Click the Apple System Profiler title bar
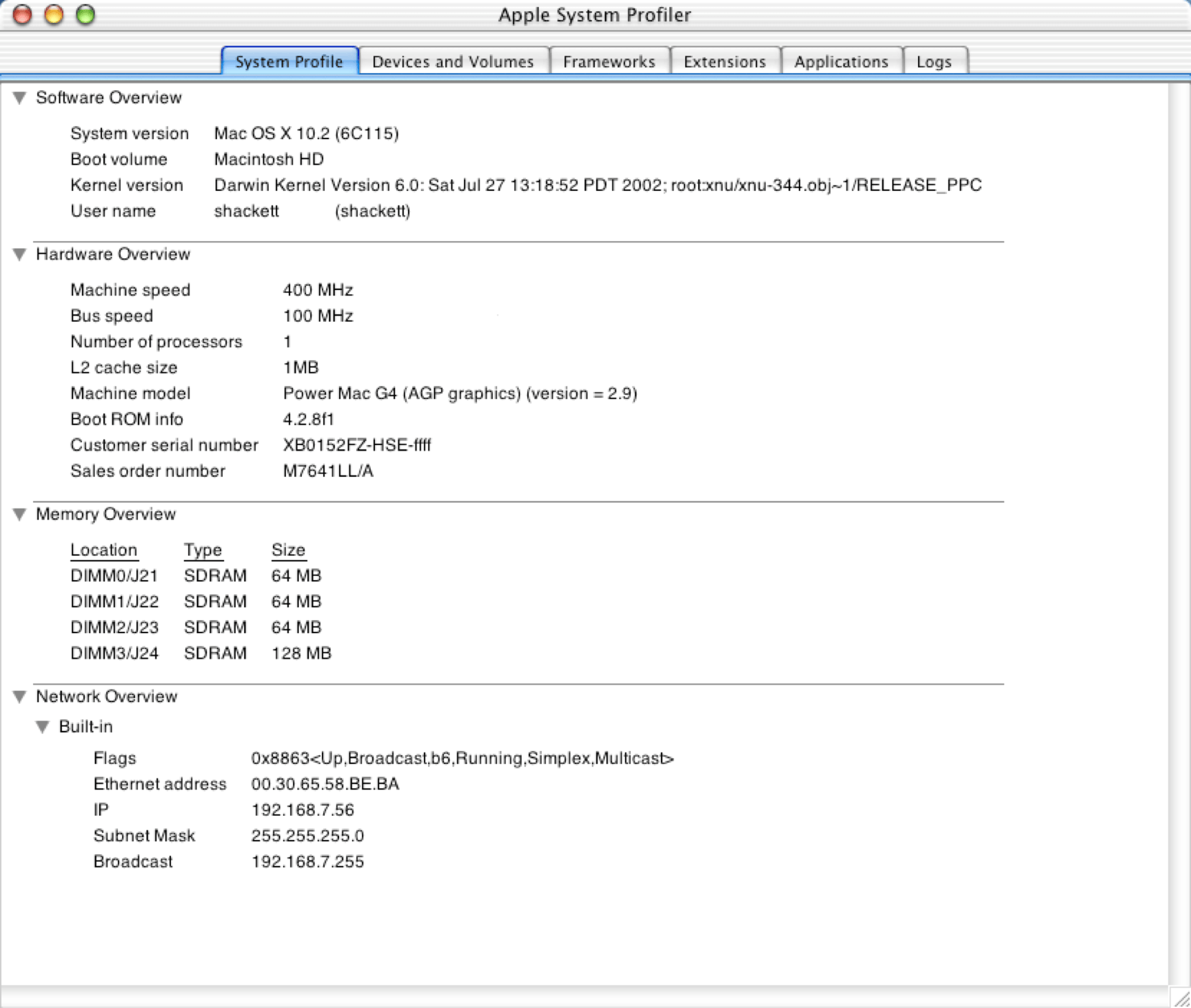This screenshot has height=1008, width=1191. pos(595,15)
